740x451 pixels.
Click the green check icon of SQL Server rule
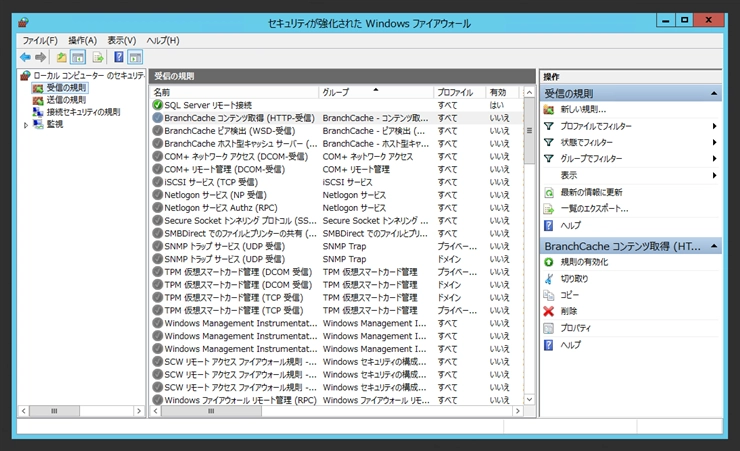coord(158,105)
